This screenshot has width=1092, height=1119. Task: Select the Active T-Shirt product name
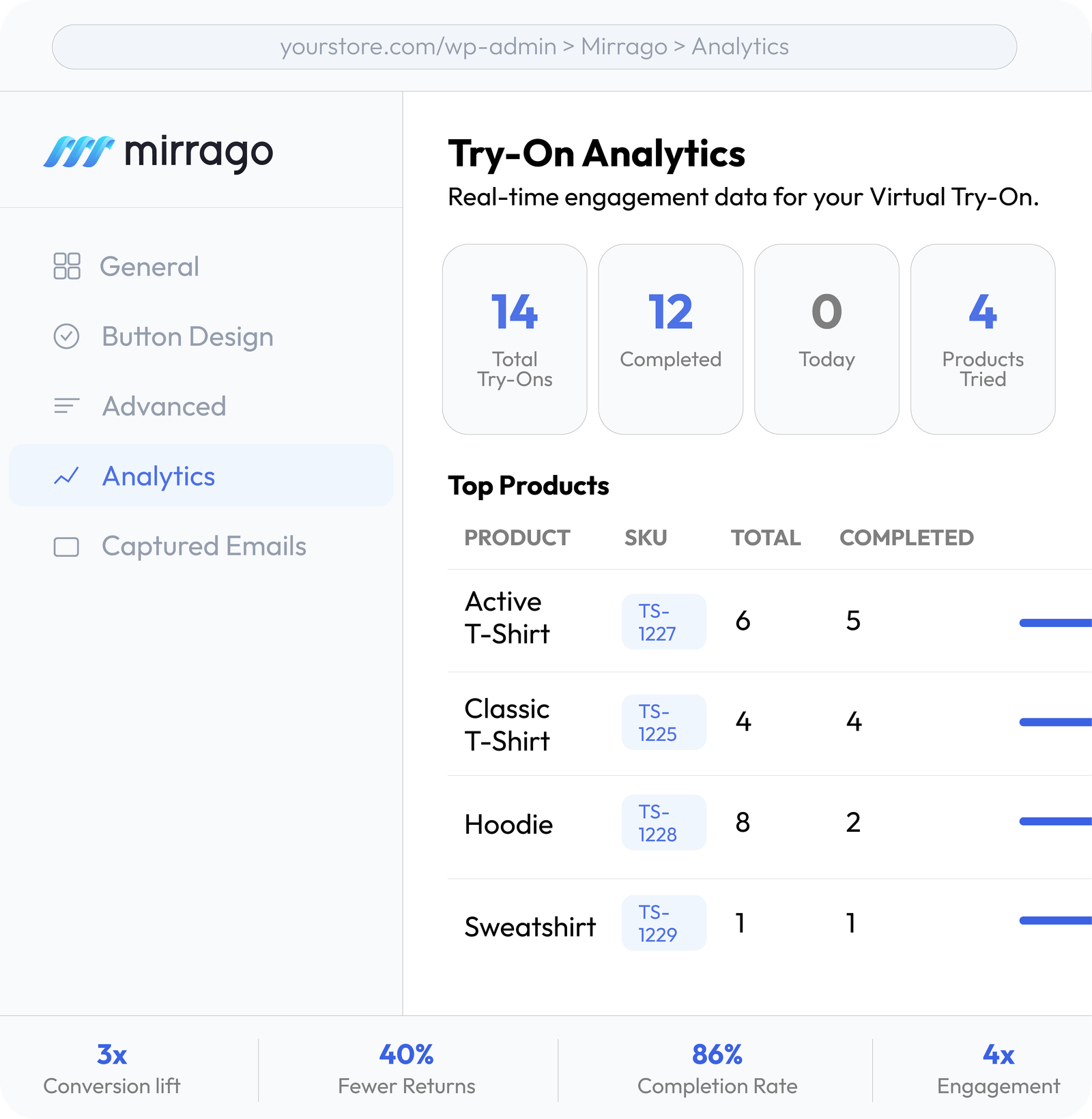point(507,617)
